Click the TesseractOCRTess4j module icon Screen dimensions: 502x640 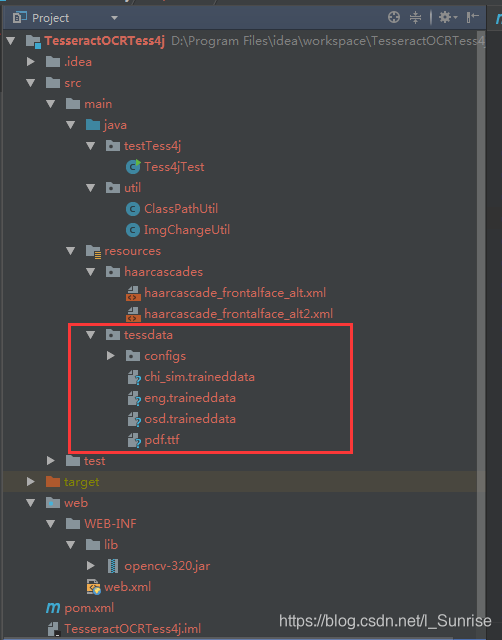click(33, 41)
